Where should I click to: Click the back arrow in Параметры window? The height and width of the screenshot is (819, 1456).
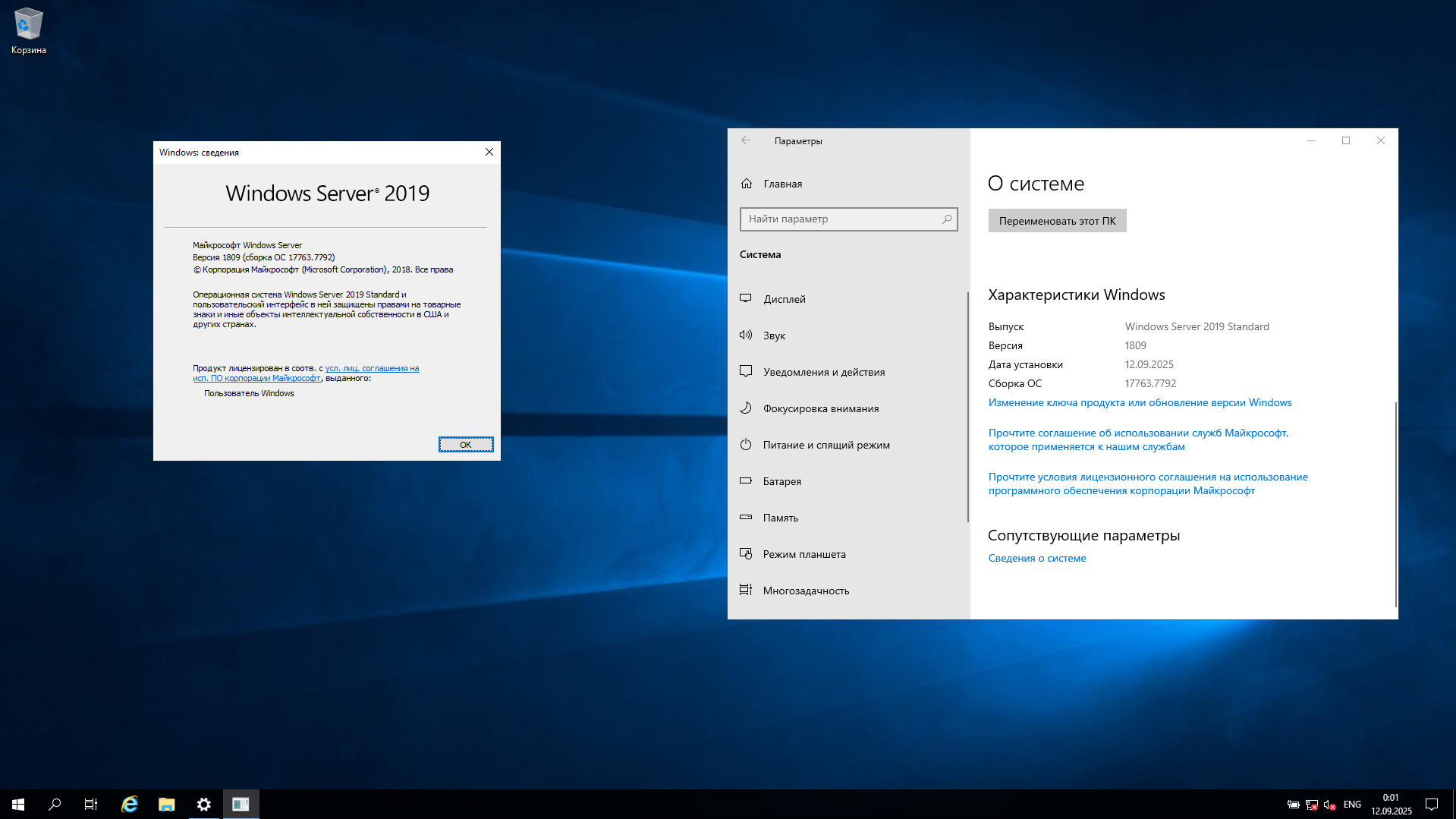(746, 140)
